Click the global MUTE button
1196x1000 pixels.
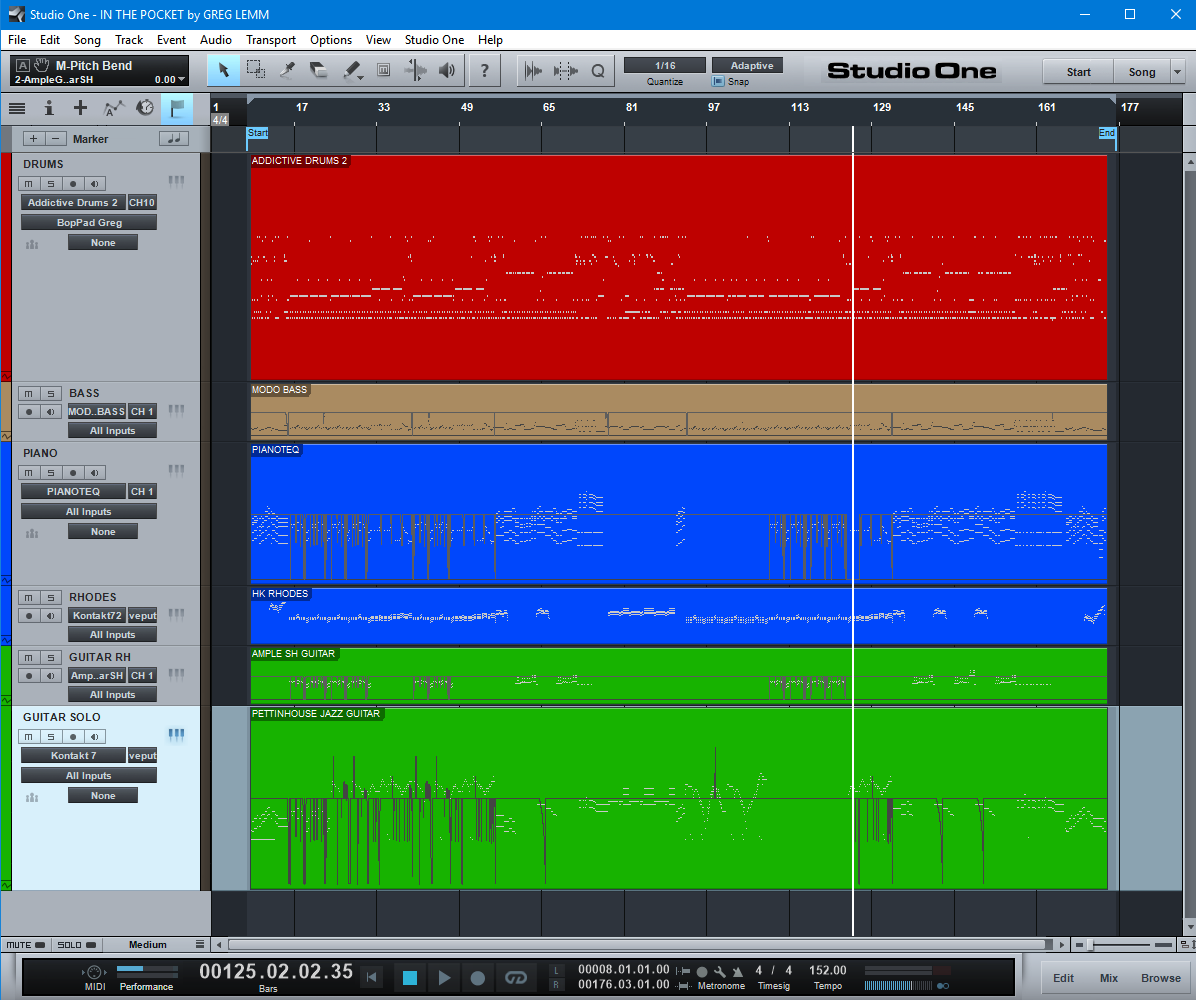(26, 945)
